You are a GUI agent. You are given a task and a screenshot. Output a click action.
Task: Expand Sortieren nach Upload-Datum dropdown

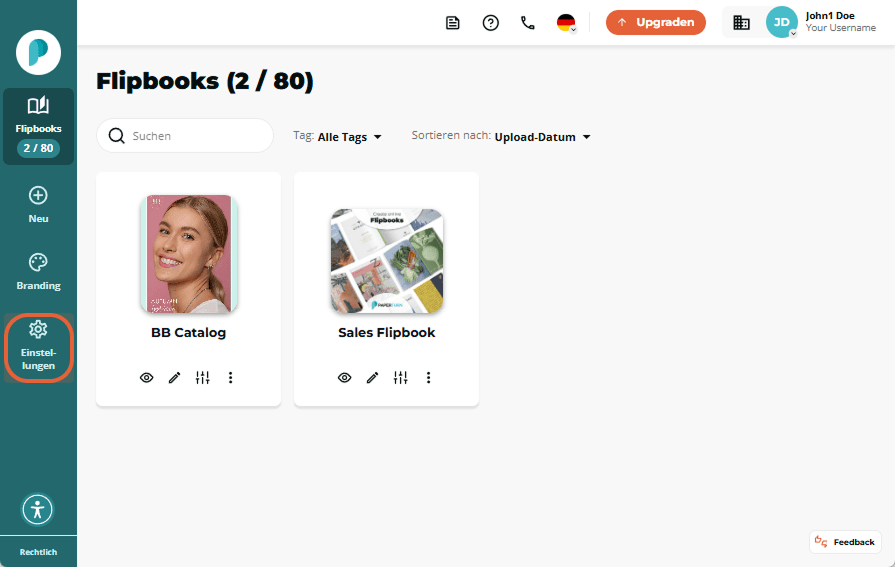[x=501, y=137]
